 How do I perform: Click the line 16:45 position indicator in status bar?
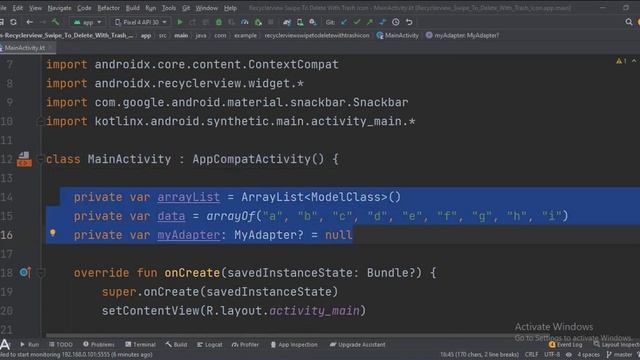click(x=480, y=354)
